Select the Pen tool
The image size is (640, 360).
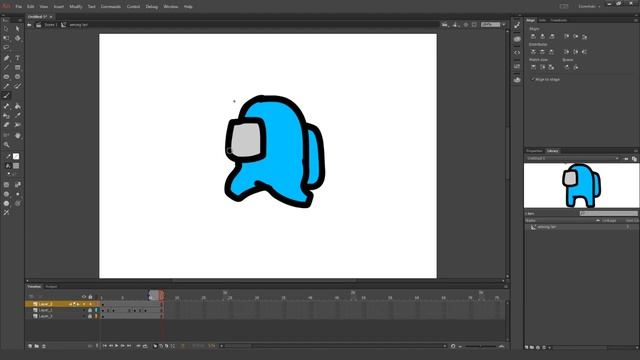6,58
